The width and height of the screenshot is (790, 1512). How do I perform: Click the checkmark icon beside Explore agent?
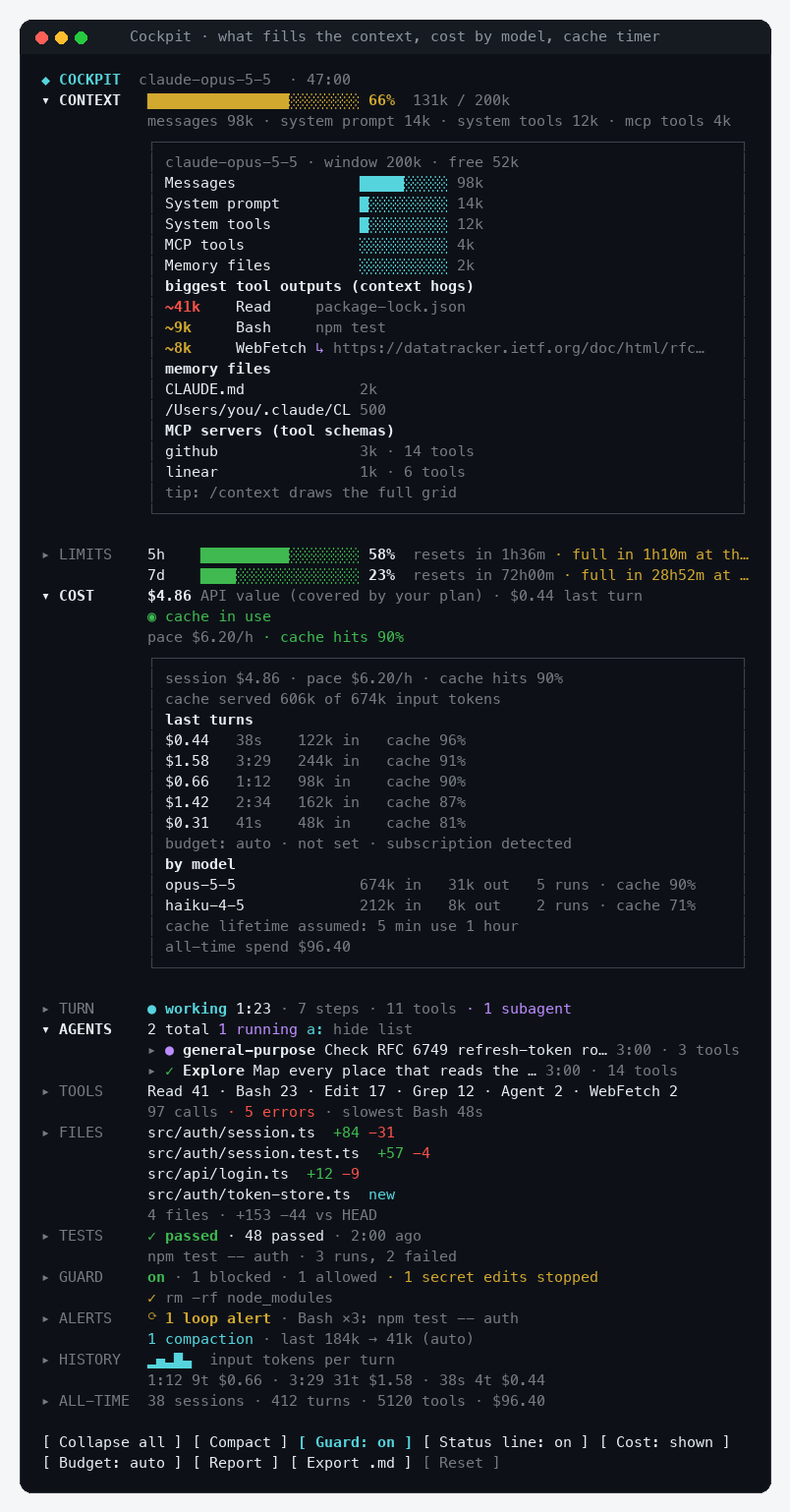169,1071
